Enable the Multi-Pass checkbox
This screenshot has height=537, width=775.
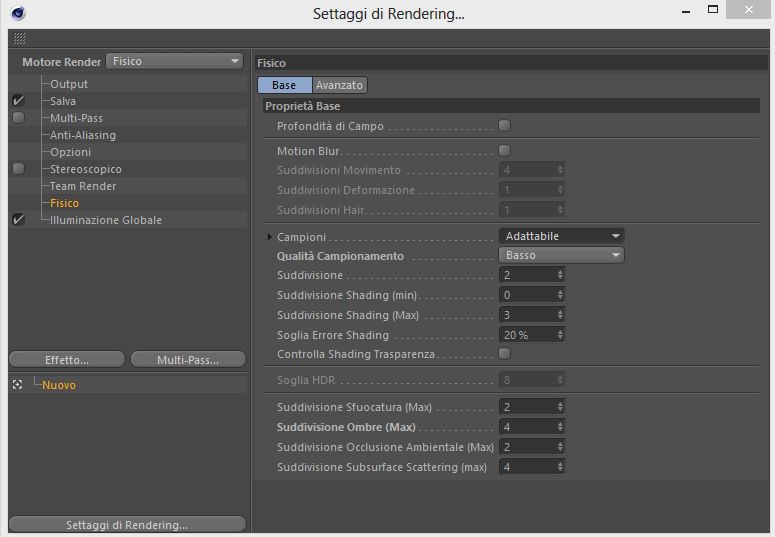click(x=18, y=118)
